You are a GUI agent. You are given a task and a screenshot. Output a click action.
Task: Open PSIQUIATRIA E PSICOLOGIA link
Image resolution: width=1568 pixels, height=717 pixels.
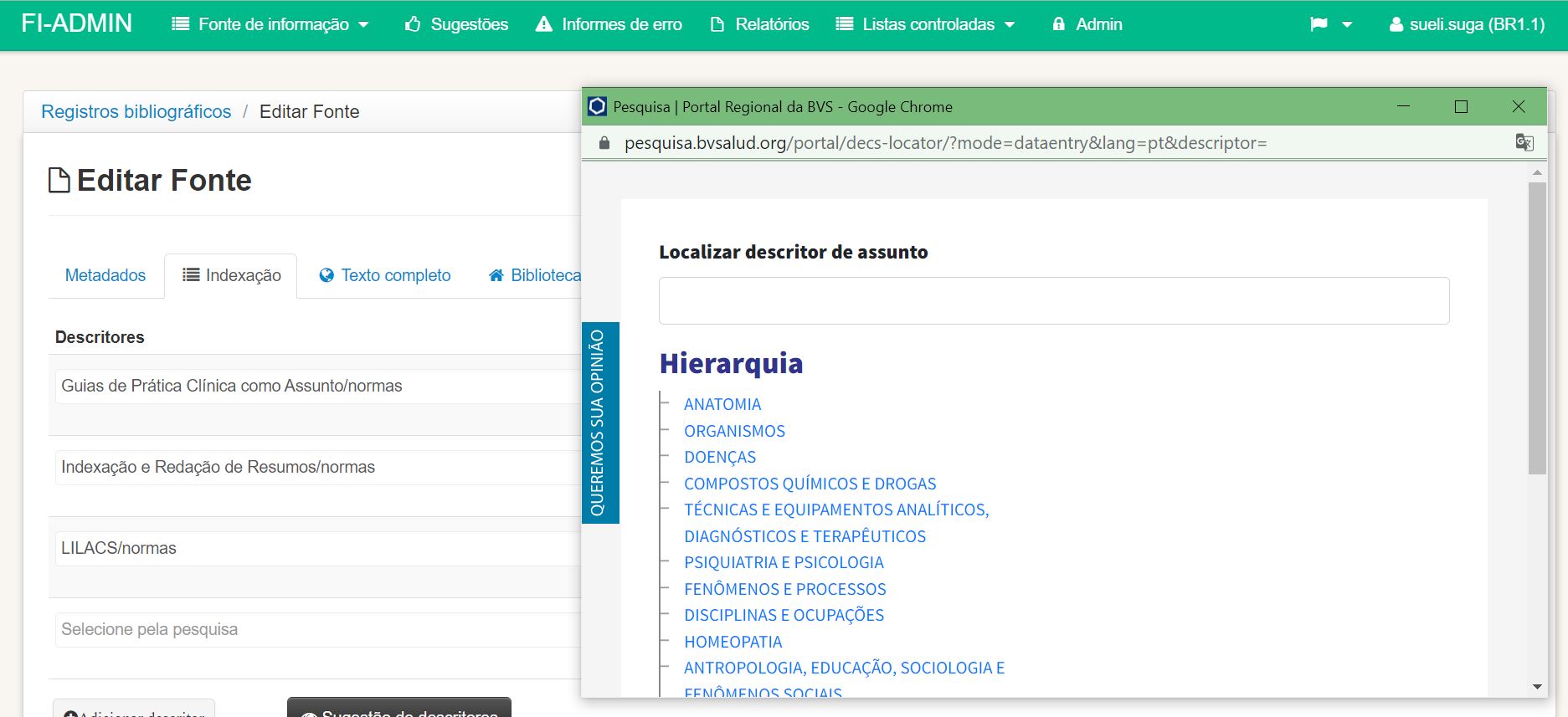click(784, 562)
